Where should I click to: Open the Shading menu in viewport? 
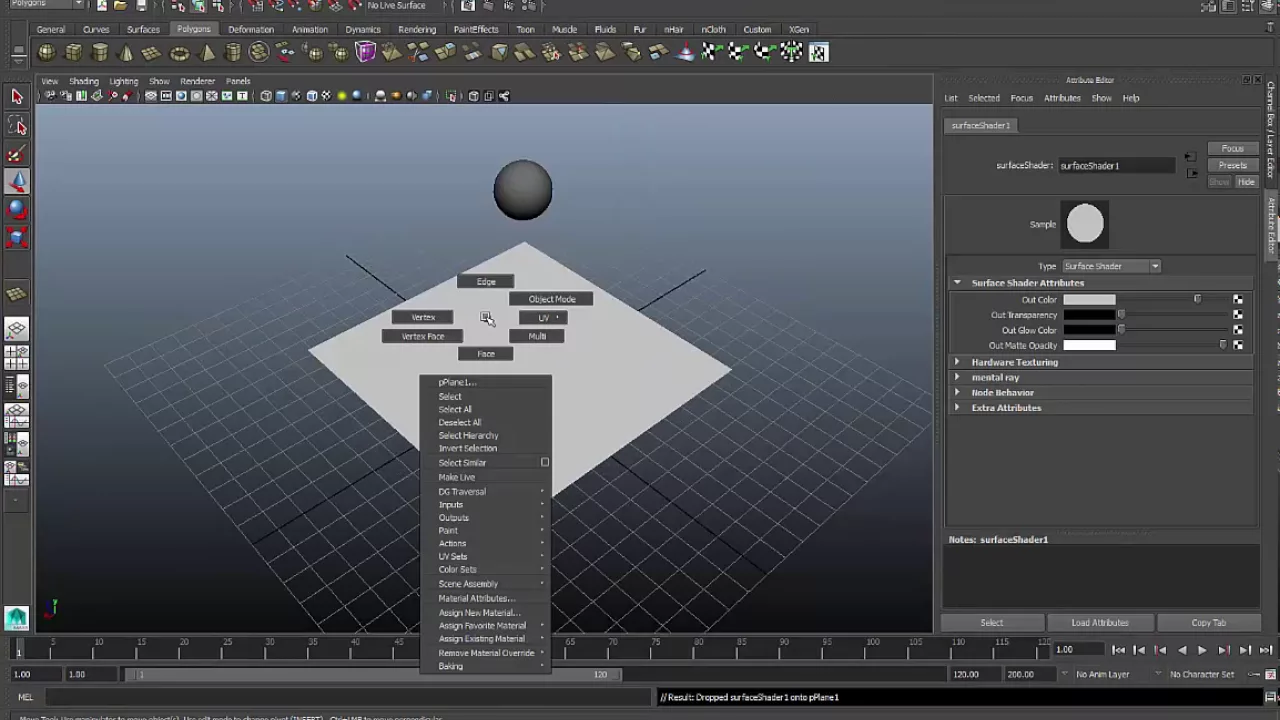tap(84, 81)
